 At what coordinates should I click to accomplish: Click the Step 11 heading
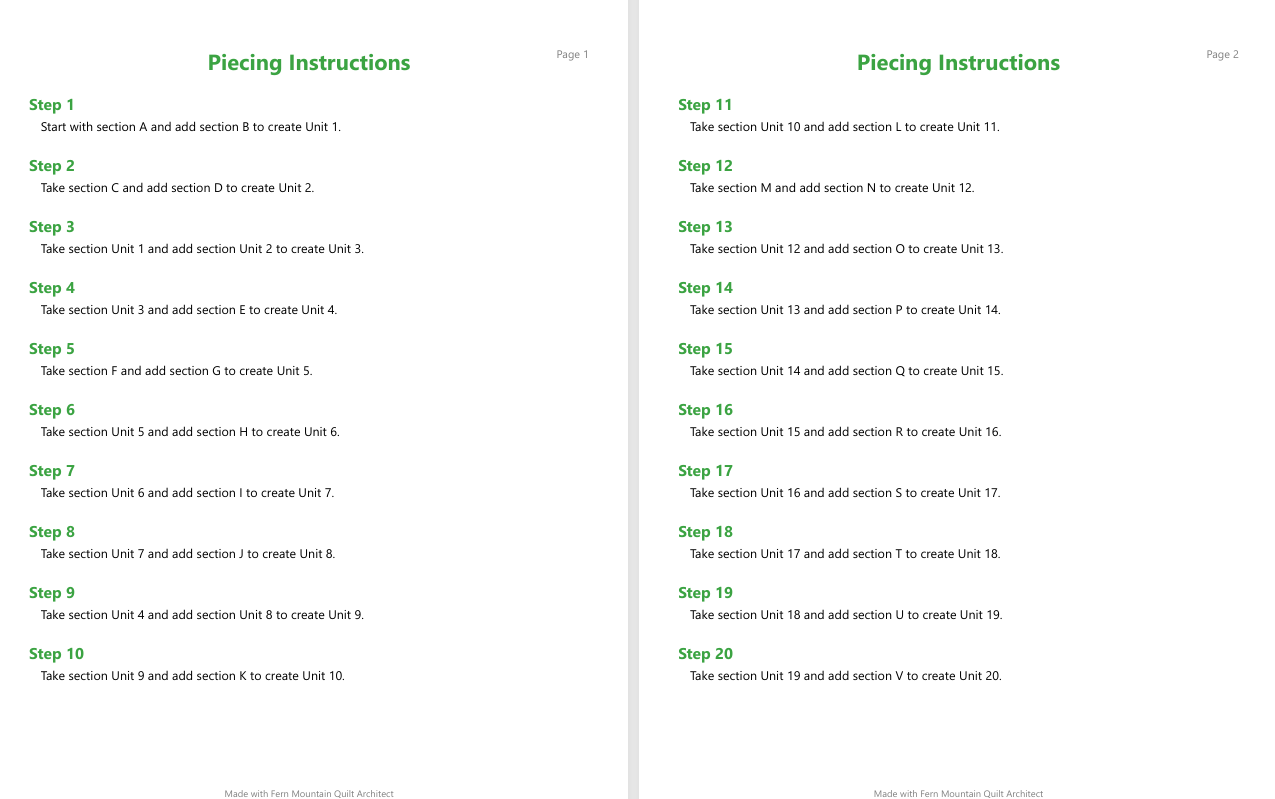705,105
